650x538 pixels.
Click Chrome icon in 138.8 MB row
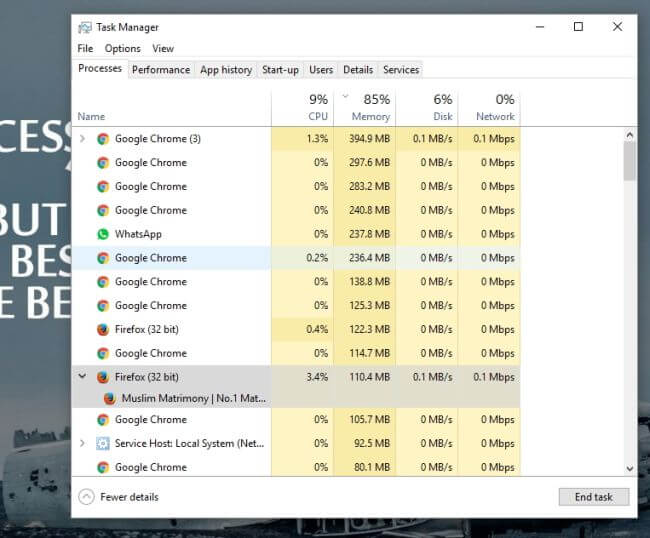pos(103,282)
